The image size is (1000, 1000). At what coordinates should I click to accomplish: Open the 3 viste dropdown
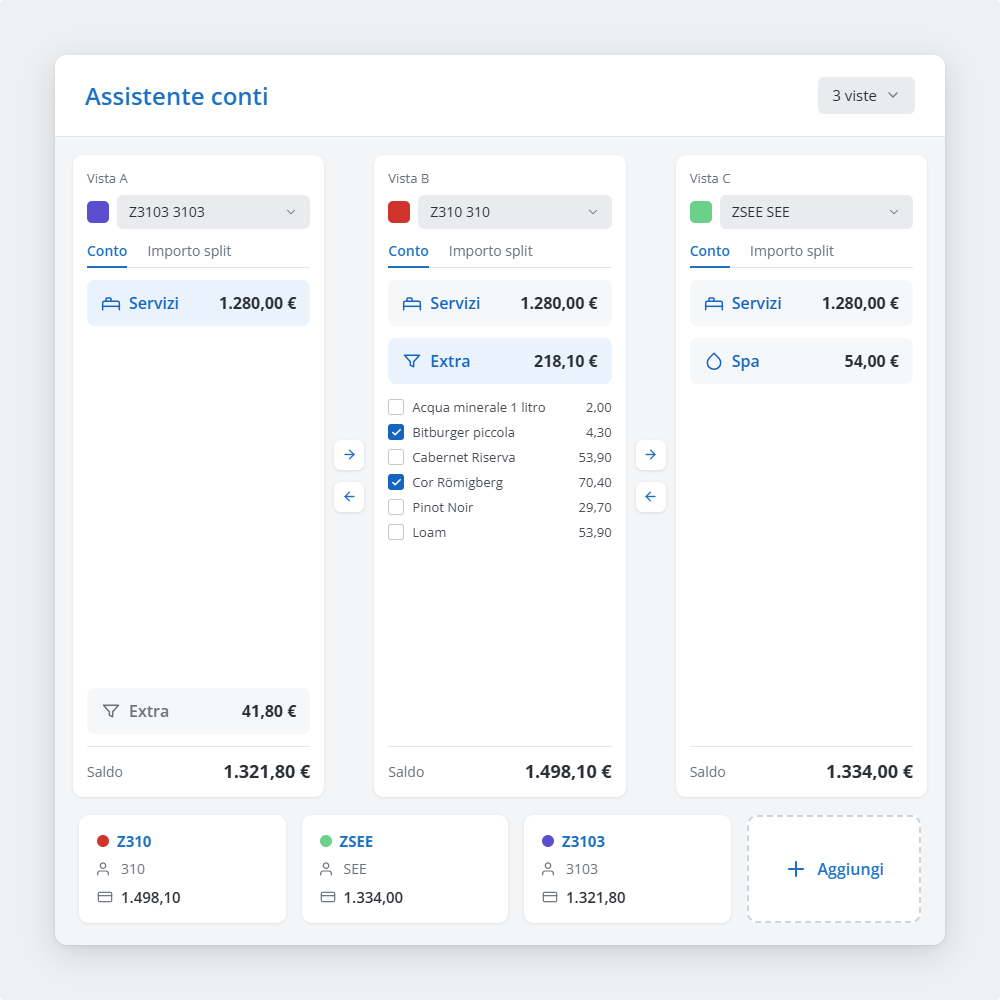(x=866, y=96)
